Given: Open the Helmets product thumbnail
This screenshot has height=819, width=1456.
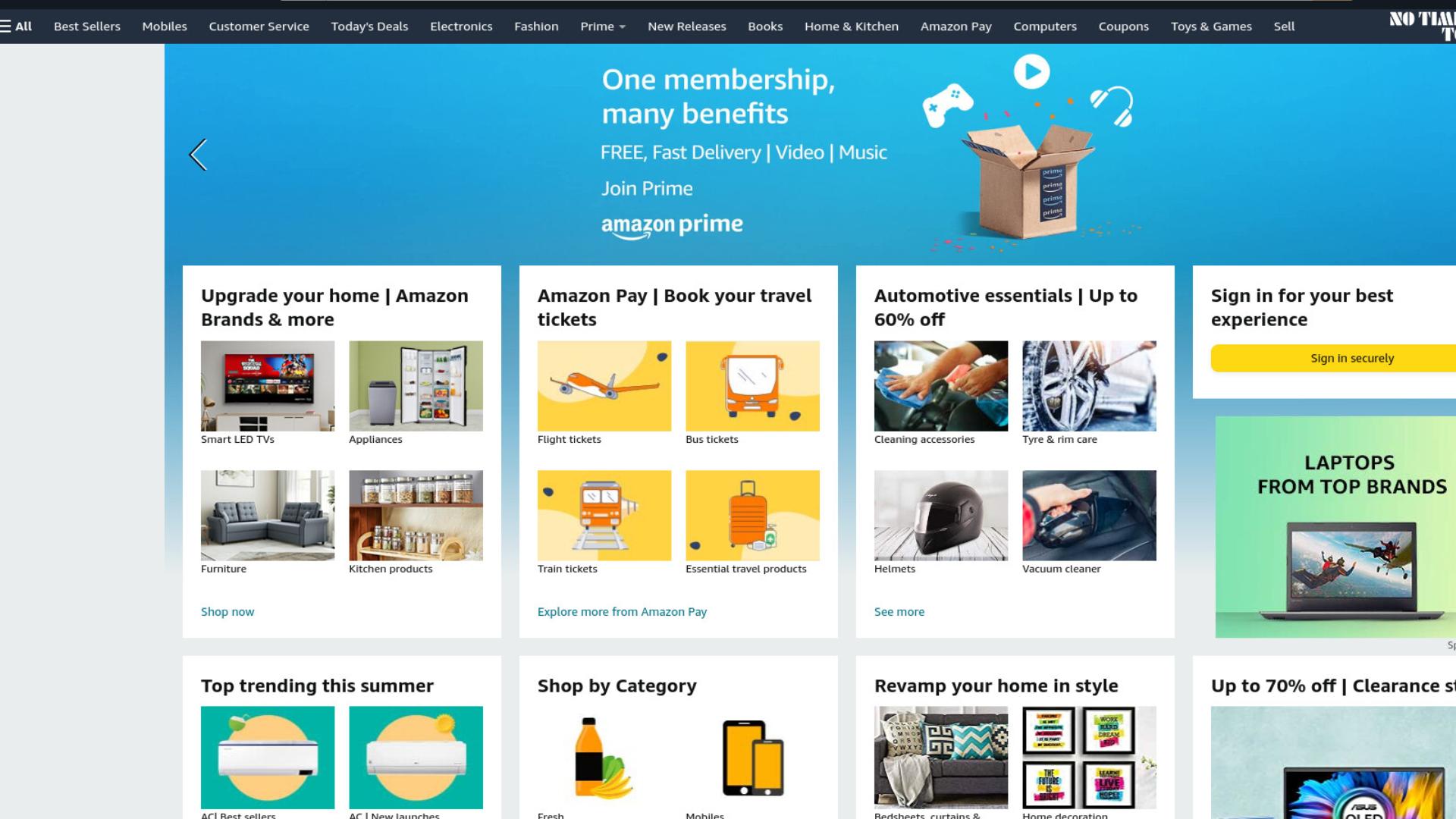Looking at the screenshot, I should (x=941, y=516).
